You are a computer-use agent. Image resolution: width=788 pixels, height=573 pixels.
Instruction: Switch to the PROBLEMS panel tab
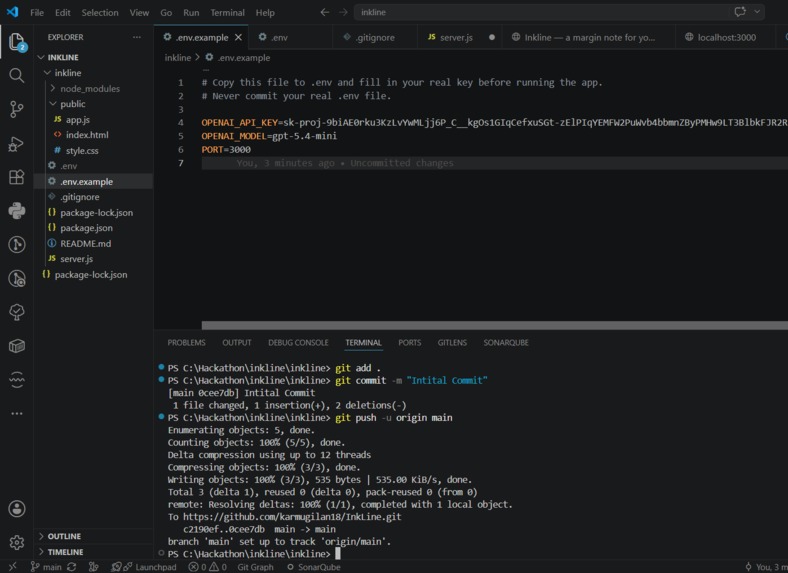click(x=186, y=343)
